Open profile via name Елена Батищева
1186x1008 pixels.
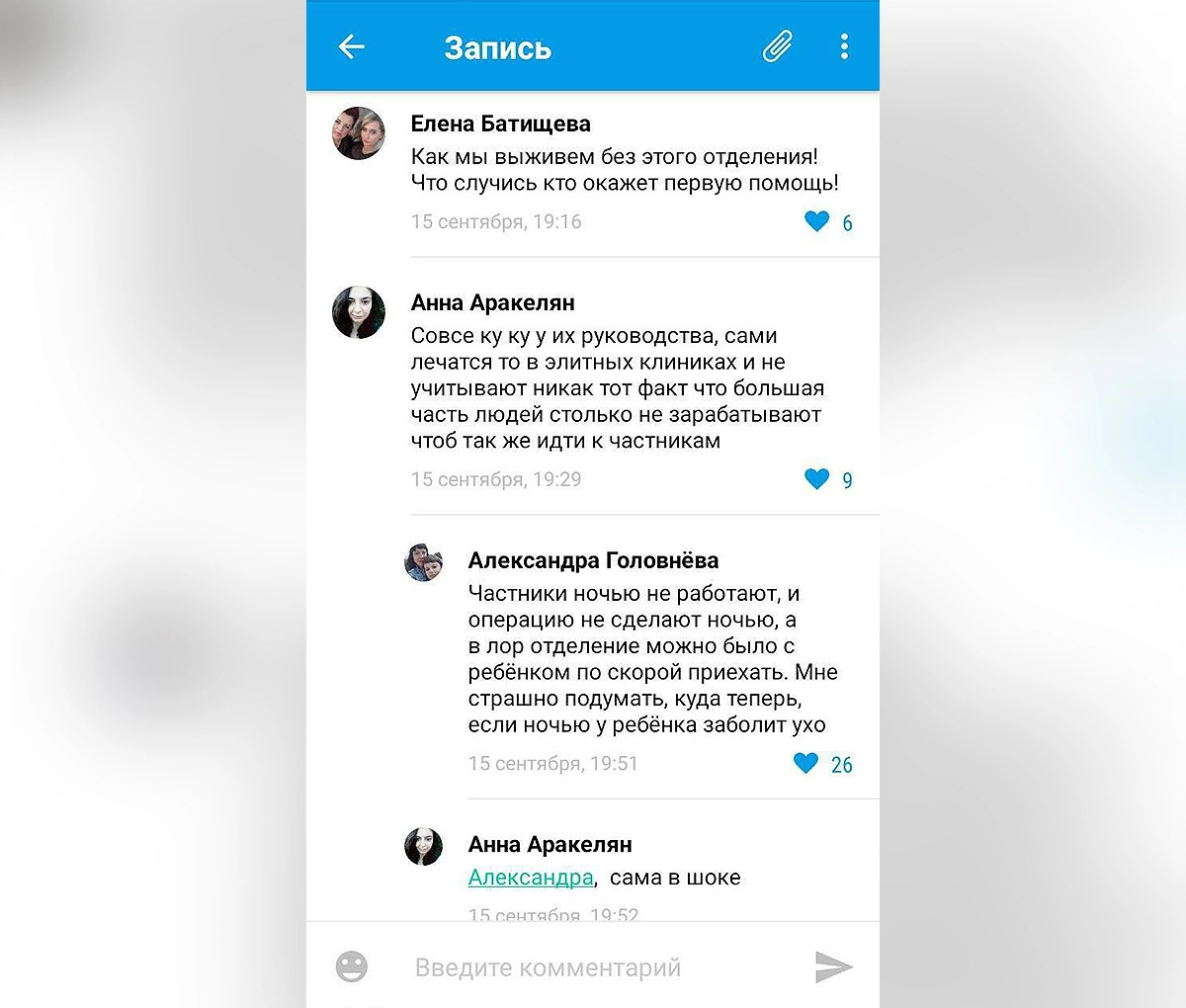(501, 125)
